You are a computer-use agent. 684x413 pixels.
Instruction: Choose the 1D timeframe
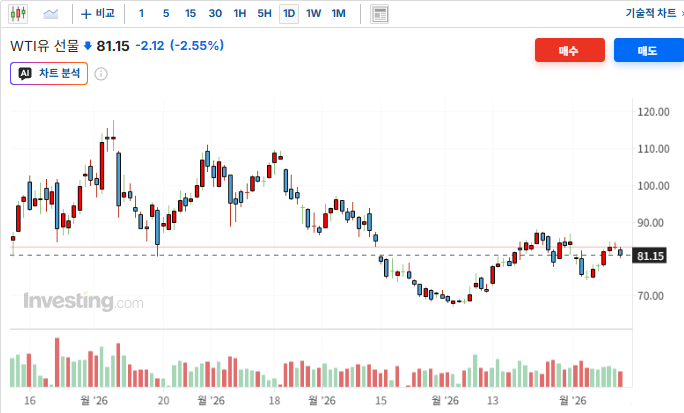[x=289, y=14]
